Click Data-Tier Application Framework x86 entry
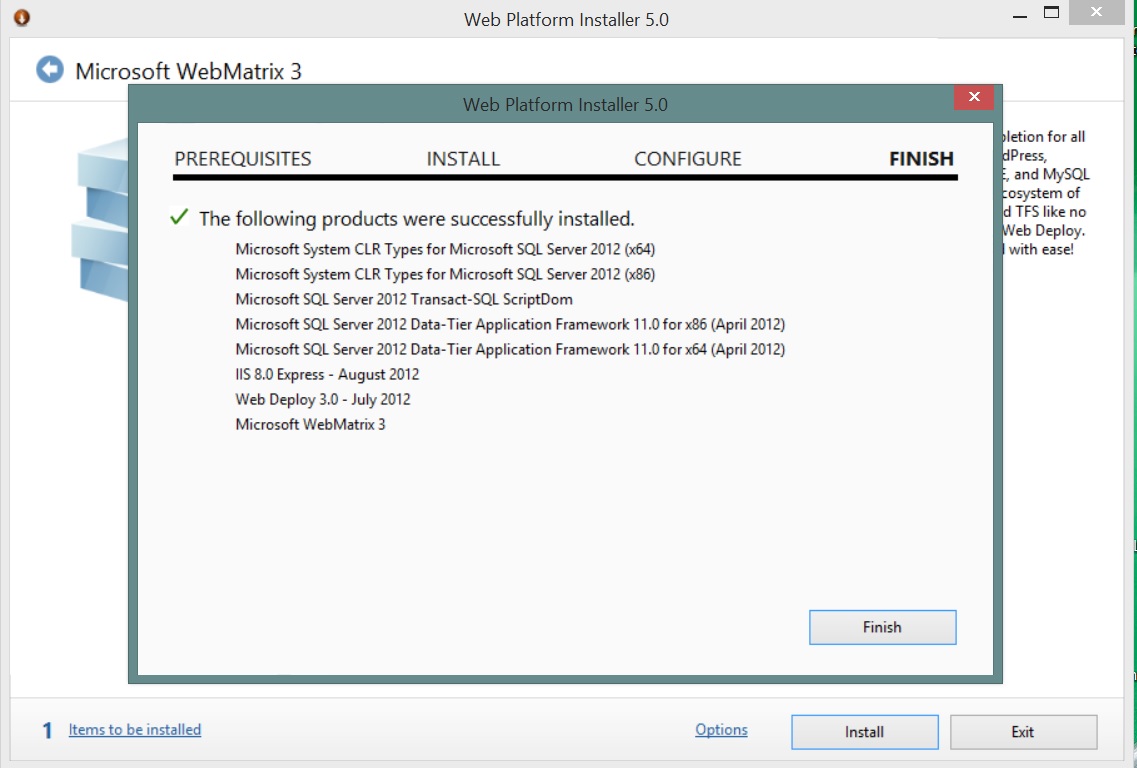The height and width of the screenshot is (768, 1137). (x=510, y=324)
